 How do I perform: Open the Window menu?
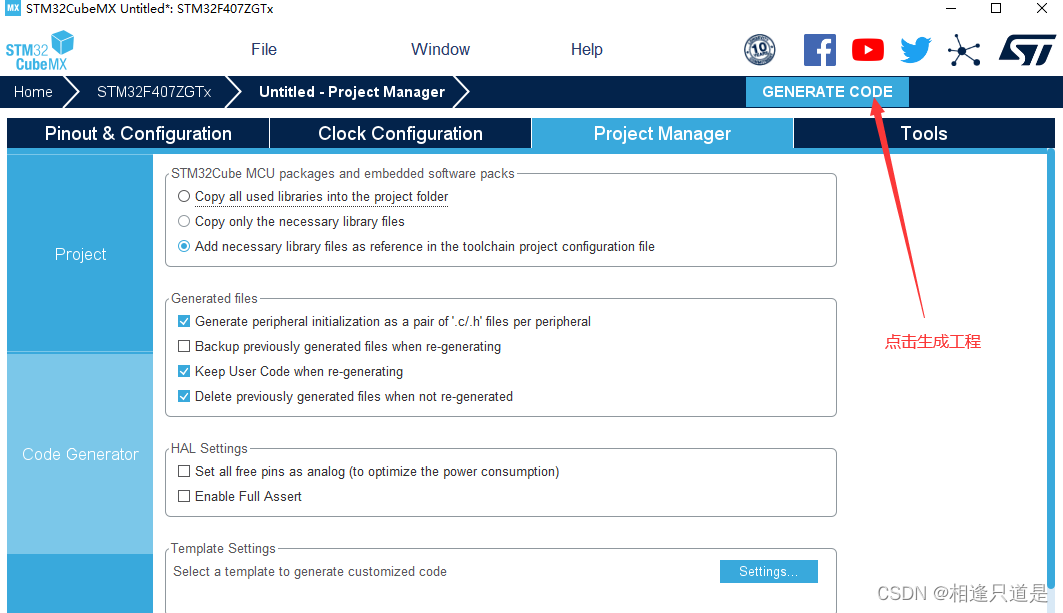coord(440,50)
